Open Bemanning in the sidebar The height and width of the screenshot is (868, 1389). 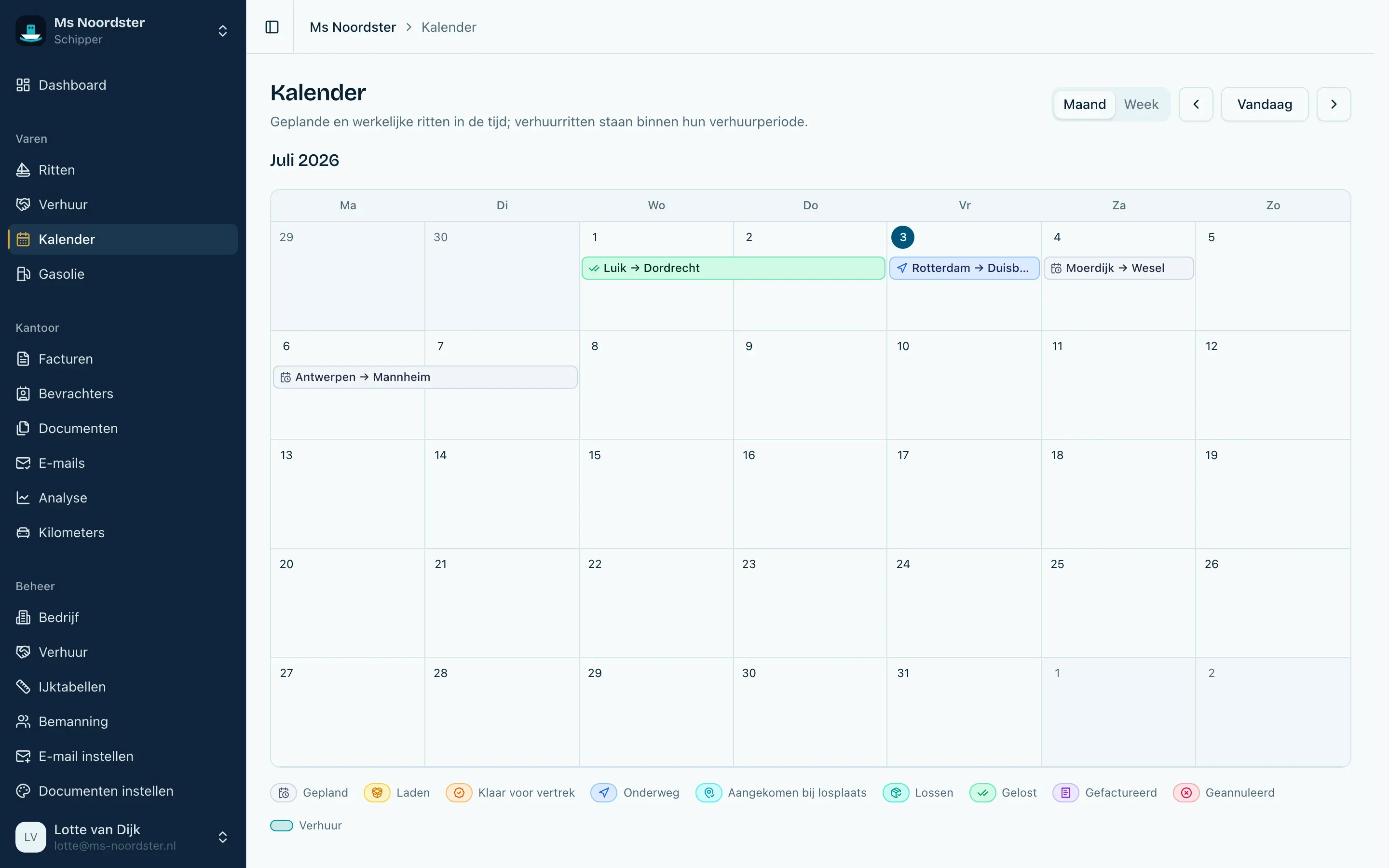pyautogui.click(x=123, y=721)
